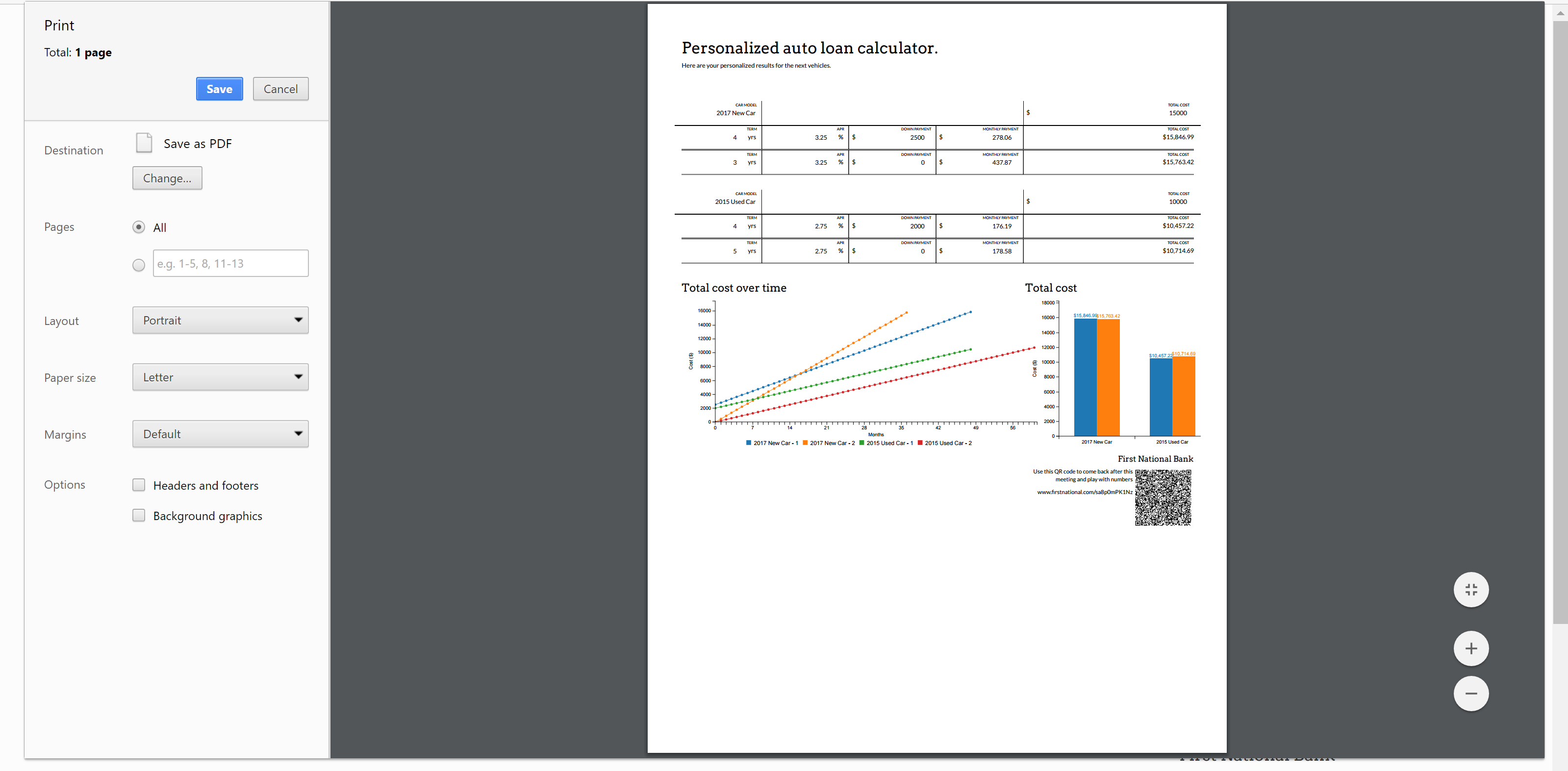Enable Headers and footers option
The height and width of the screenshot is (771, 1568).
coord(139,485)
